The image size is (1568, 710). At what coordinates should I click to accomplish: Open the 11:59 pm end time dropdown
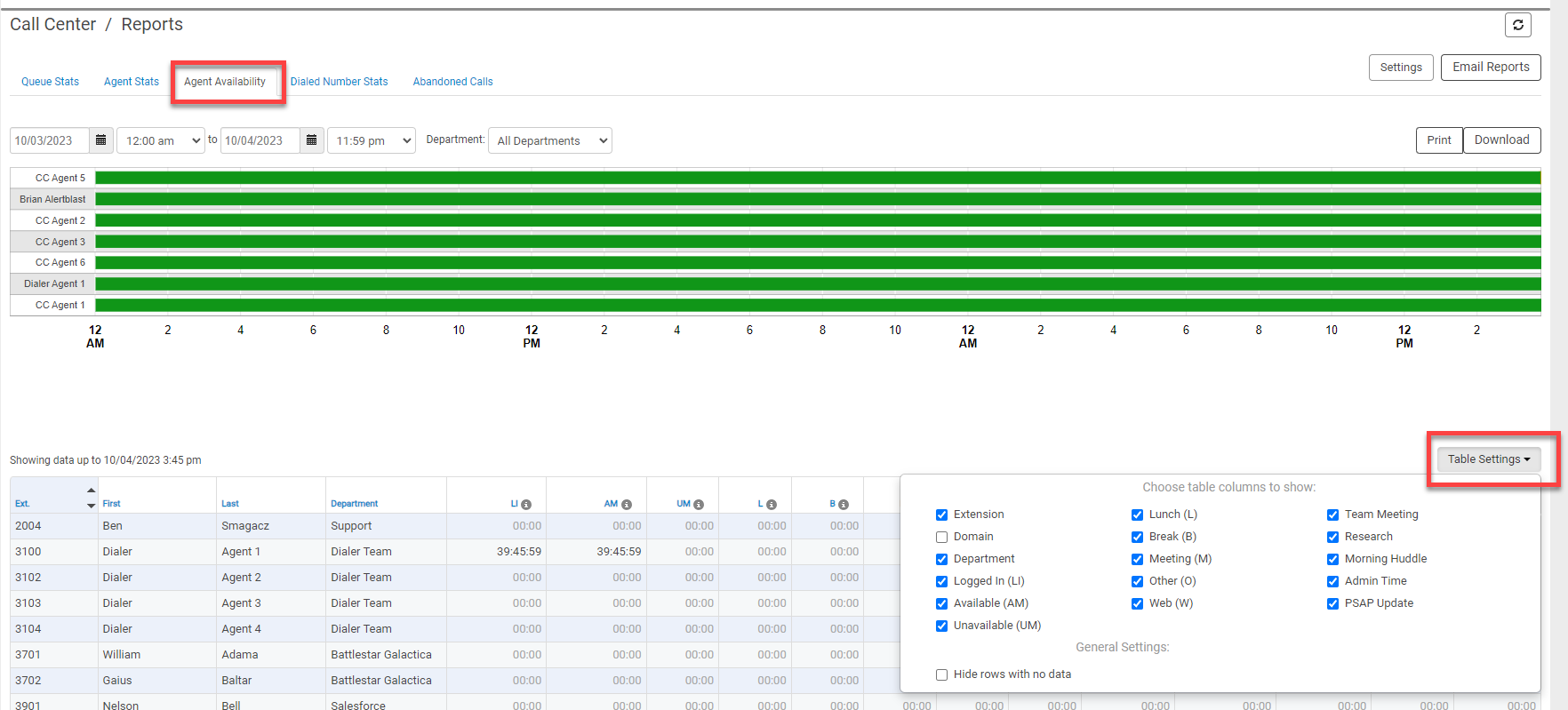372,140
